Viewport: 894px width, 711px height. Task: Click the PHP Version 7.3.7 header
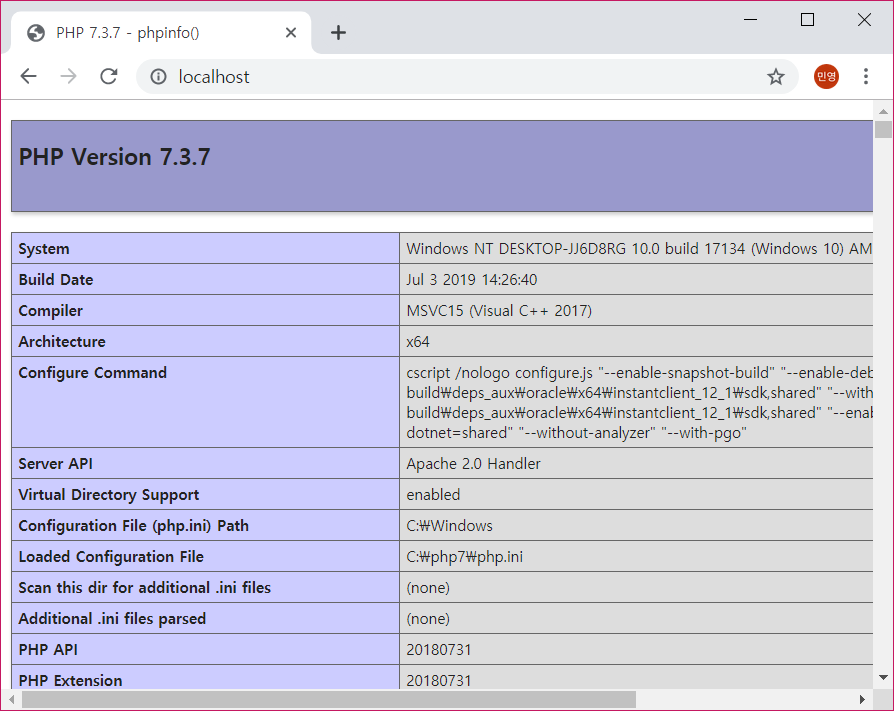[114, 157]
